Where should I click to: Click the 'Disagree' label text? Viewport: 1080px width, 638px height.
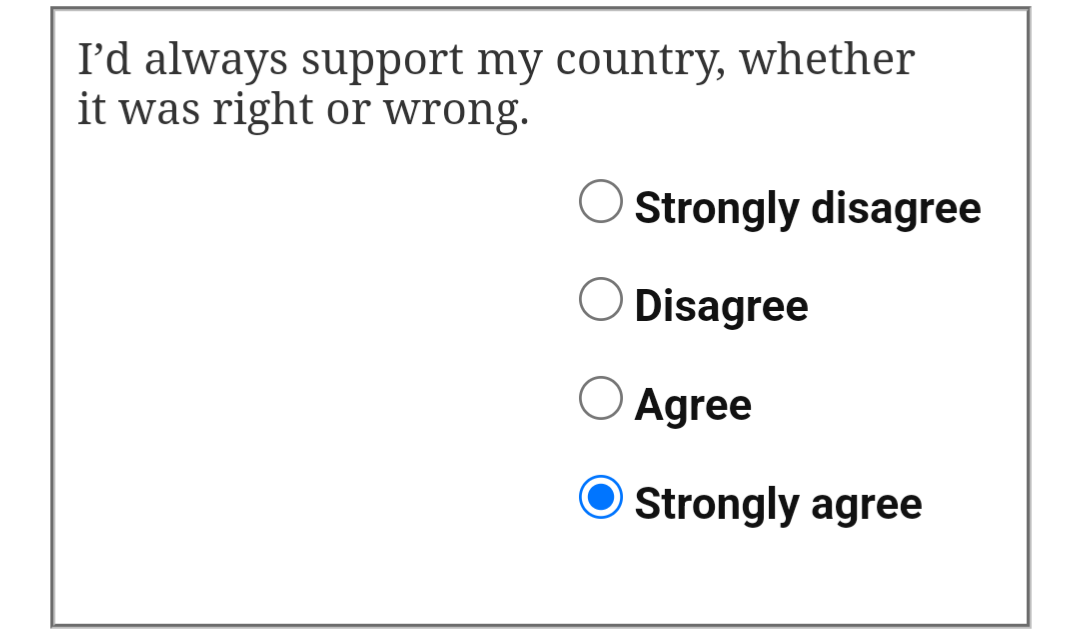point(721,306)
